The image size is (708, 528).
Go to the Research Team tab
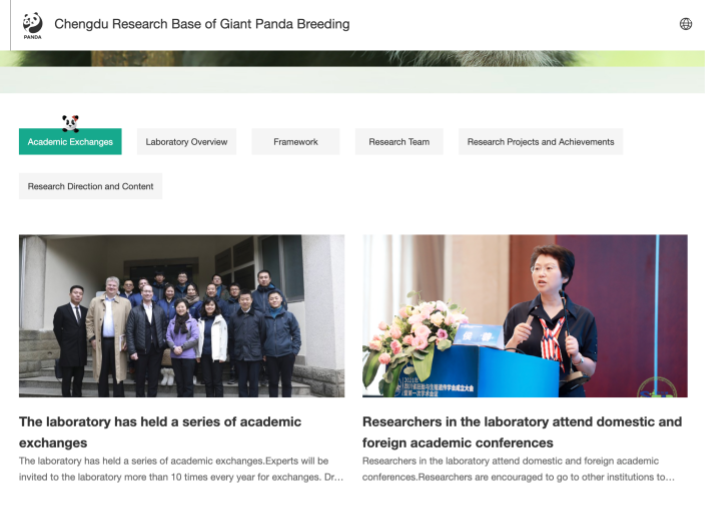399,142
